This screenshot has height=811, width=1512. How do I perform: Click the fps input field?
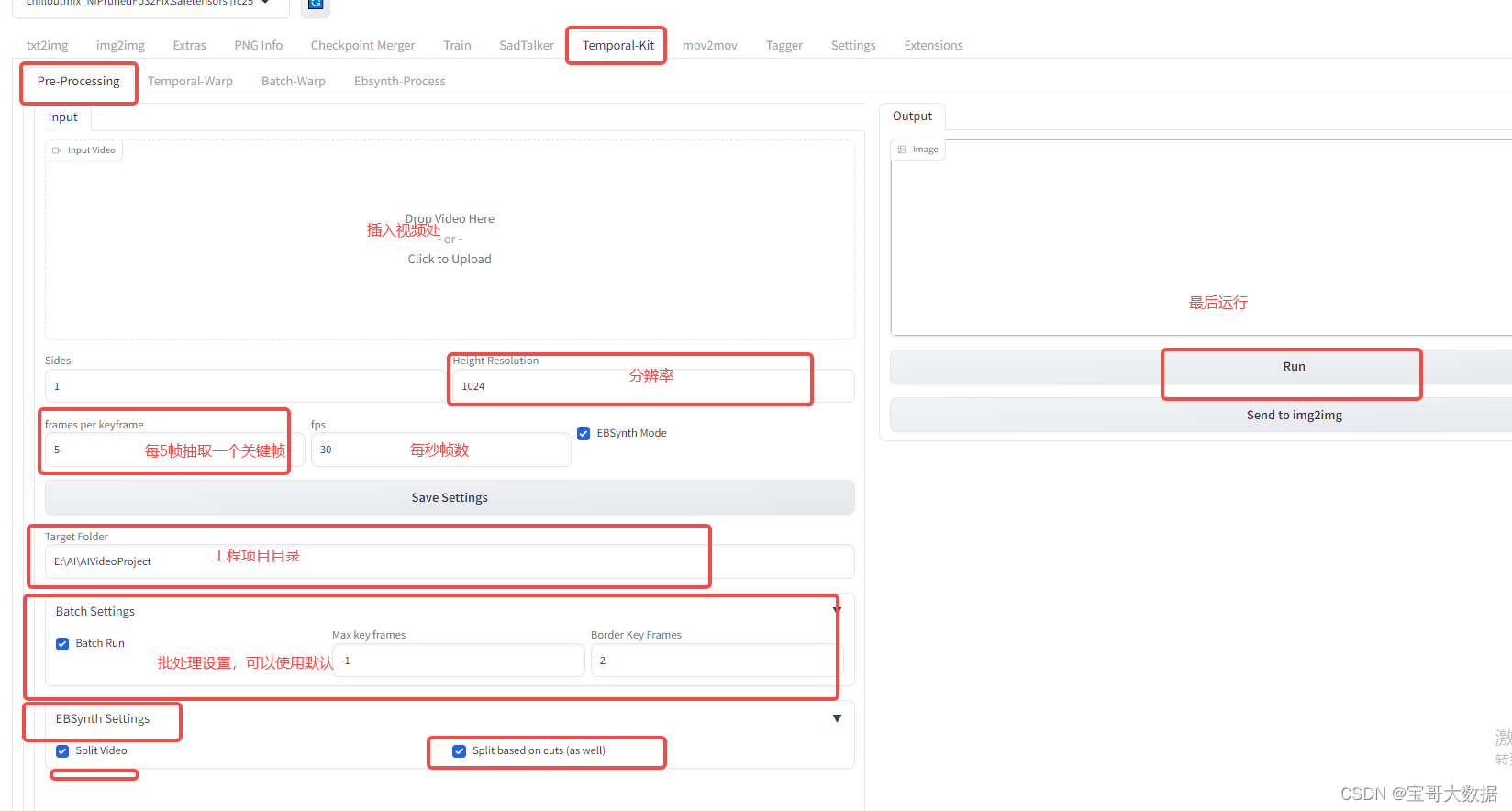(x=440, y=450)
